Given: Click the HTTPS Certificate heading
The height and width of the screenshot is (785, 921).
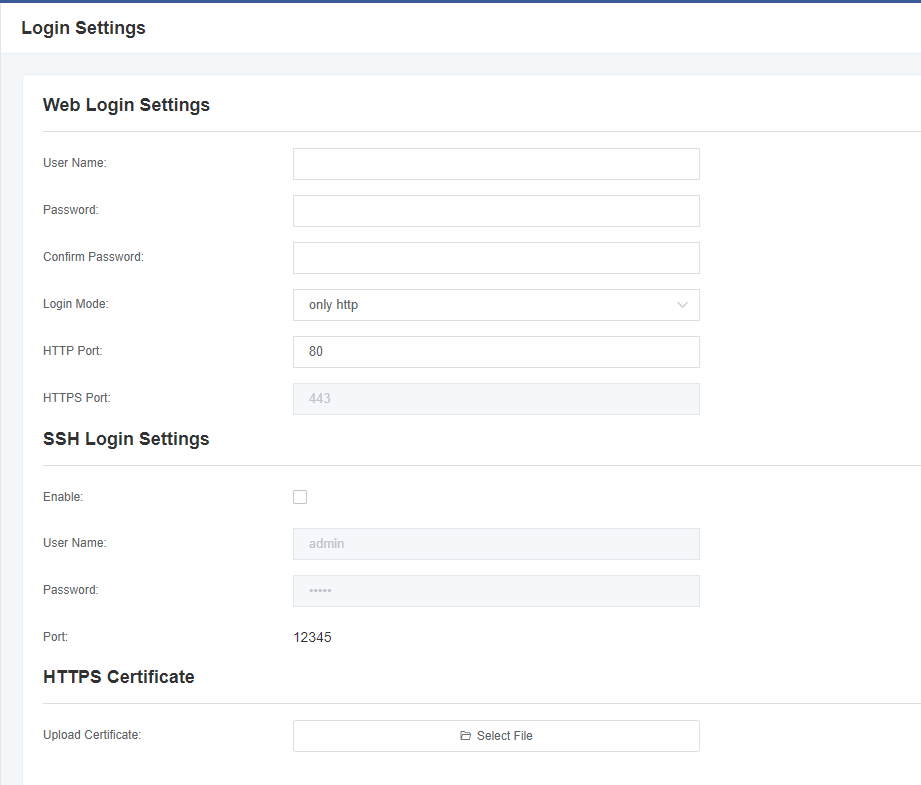Looking at the screenshot, I should 119,677.
